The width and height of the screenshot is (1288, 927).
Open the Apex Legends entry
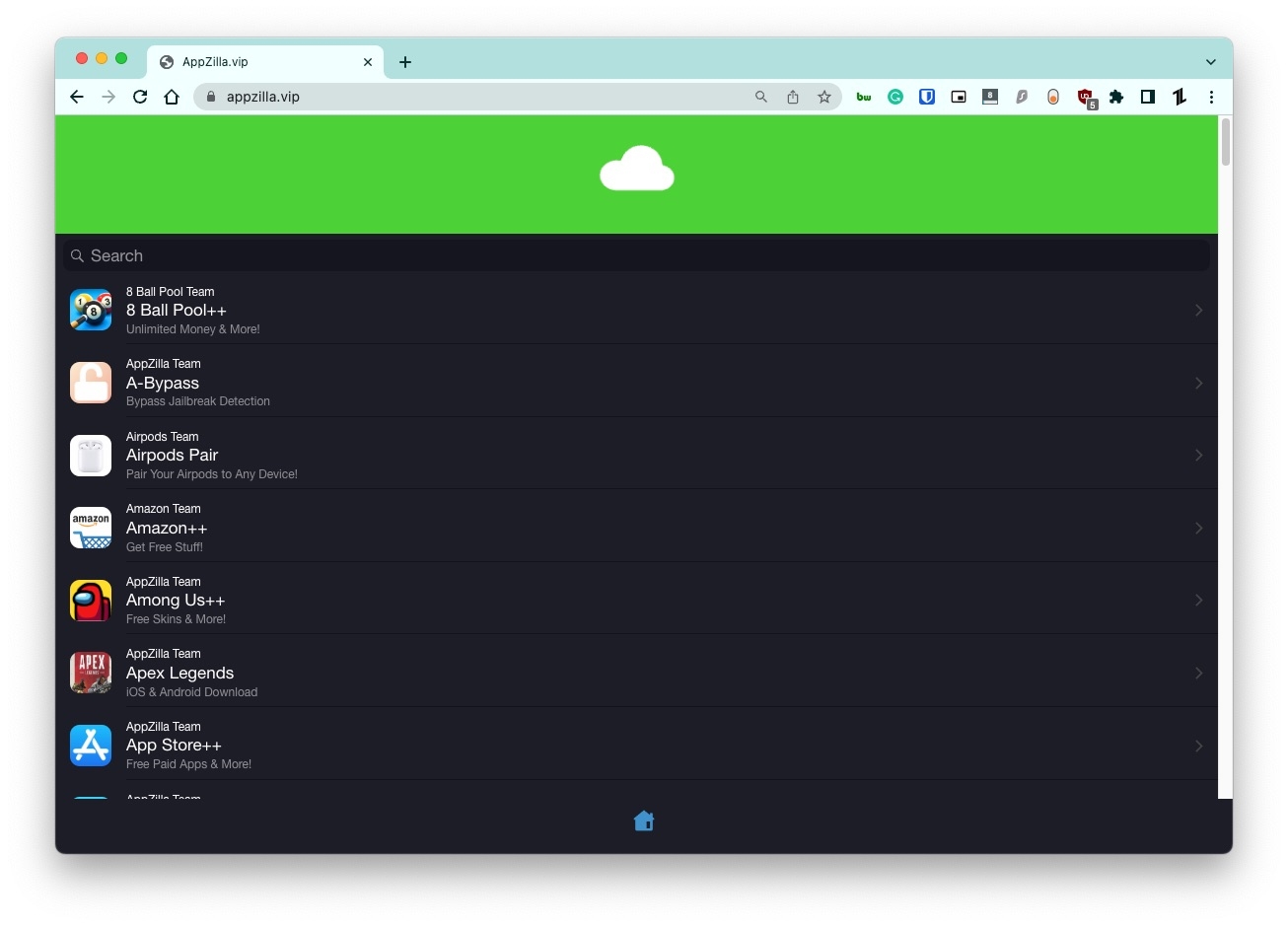tap(636, 673)
